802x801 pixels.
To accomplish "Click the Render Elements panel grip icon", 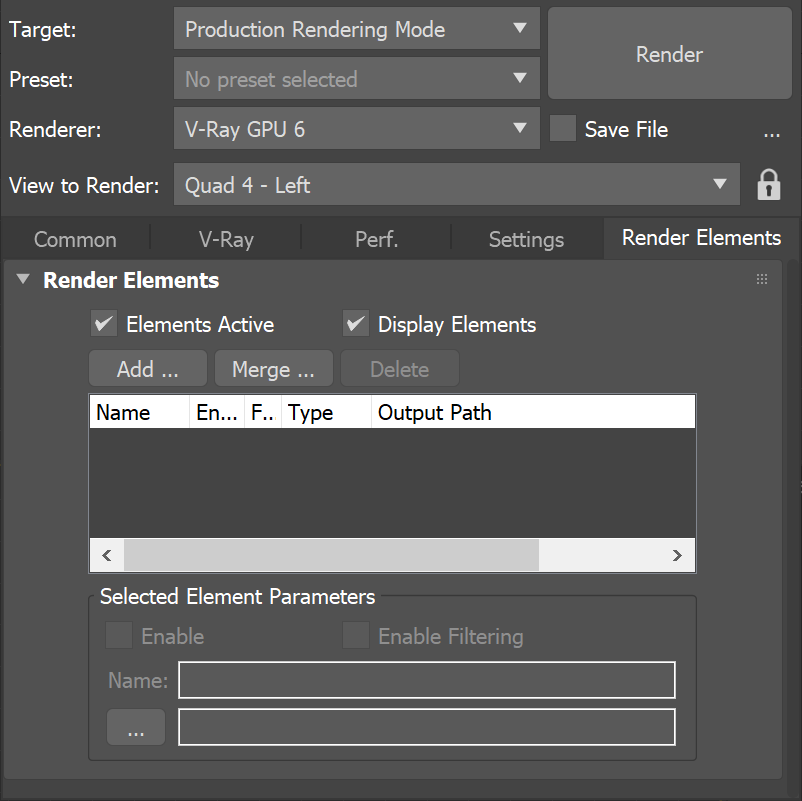I will click(x=762, y=278).
